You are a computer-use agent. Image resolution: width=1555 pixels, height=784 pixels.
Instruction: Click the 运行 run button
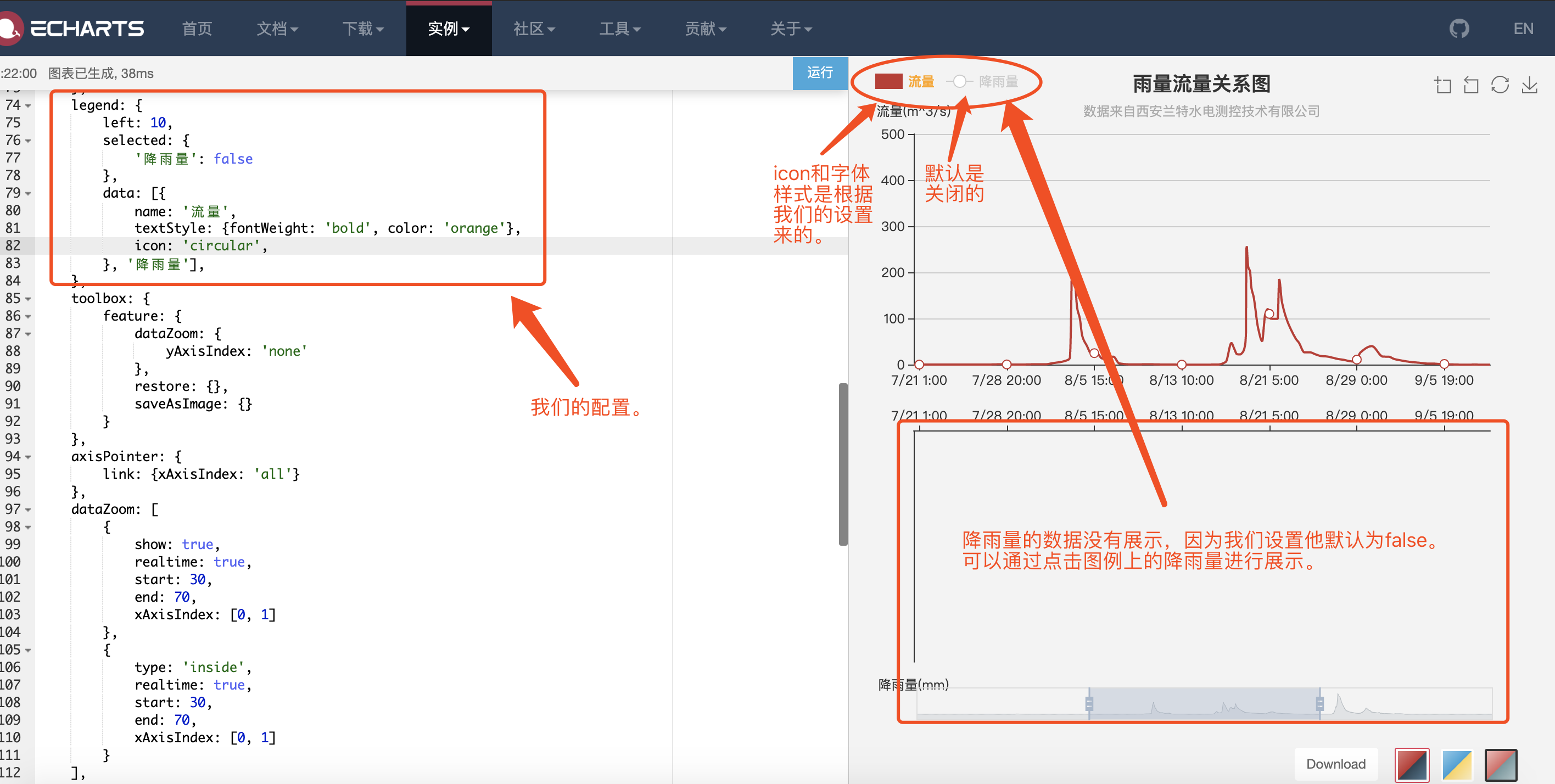820,73
